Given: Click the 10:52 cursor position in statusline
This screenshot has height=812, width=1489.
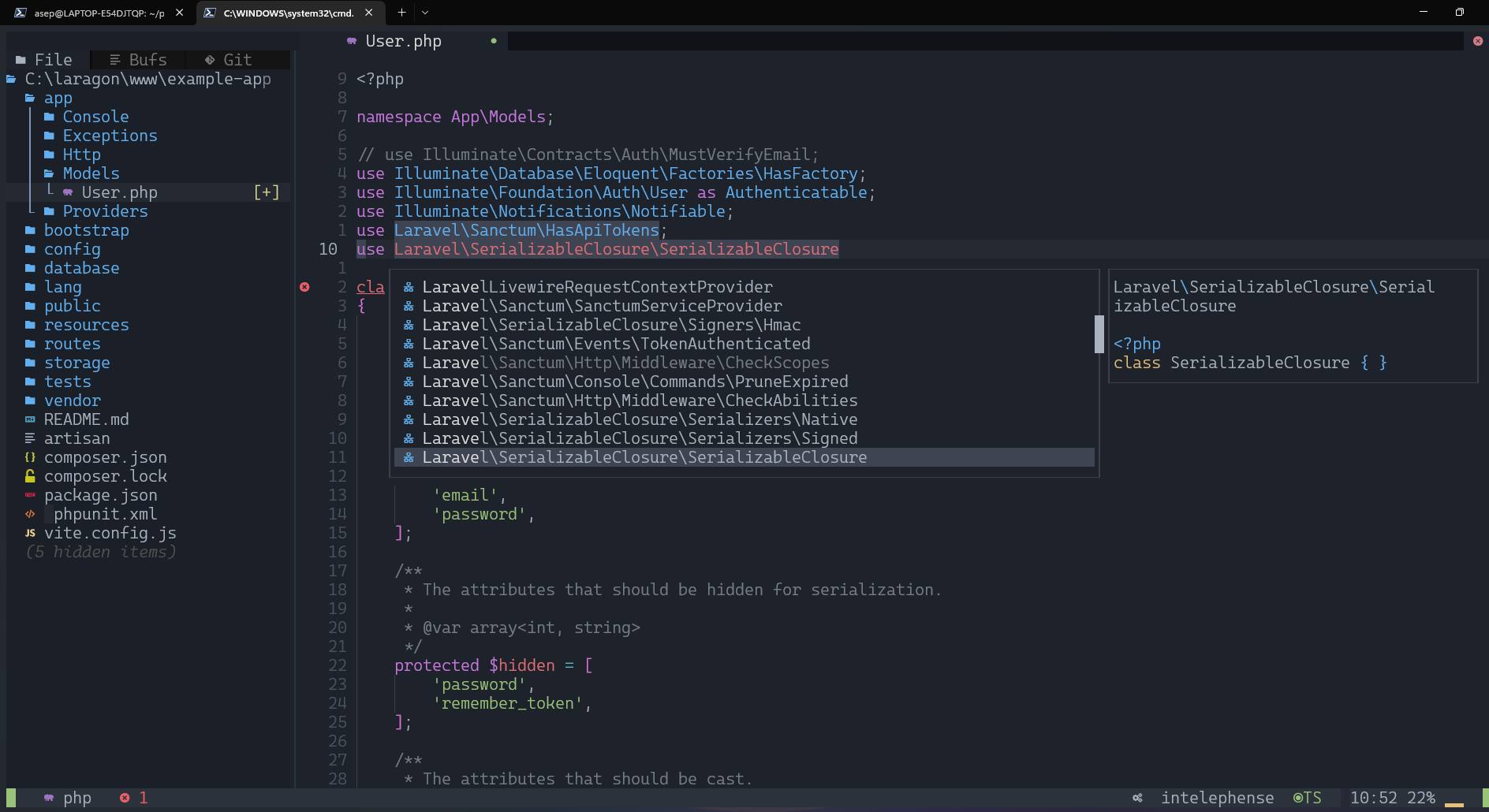Looking at the screenshot, I should coord(1373,798).
